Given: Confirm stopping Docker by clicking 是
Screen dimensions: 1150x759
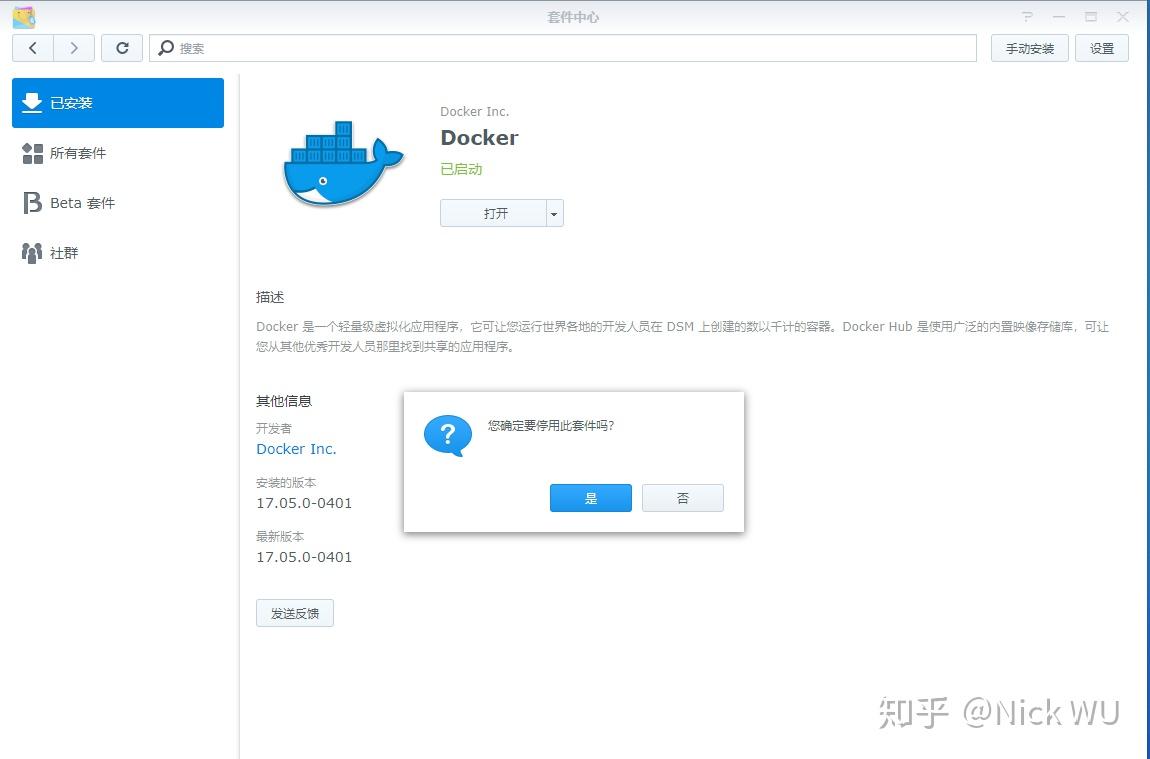Looking at the screenshot, I should [590, 497].
